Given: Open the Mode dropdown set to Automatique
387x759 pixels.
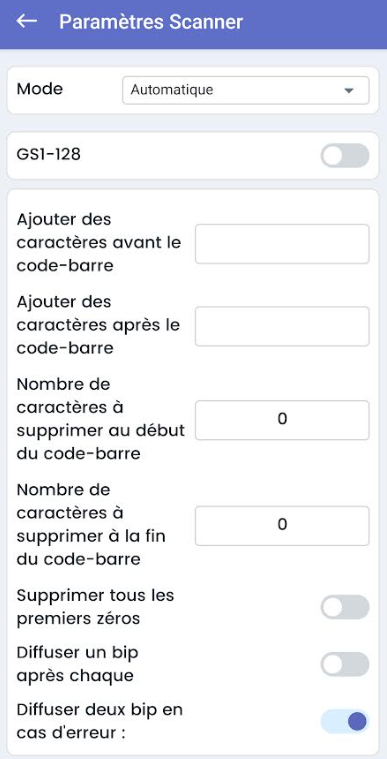Looking at the screenshot, I should coord(246,90).
